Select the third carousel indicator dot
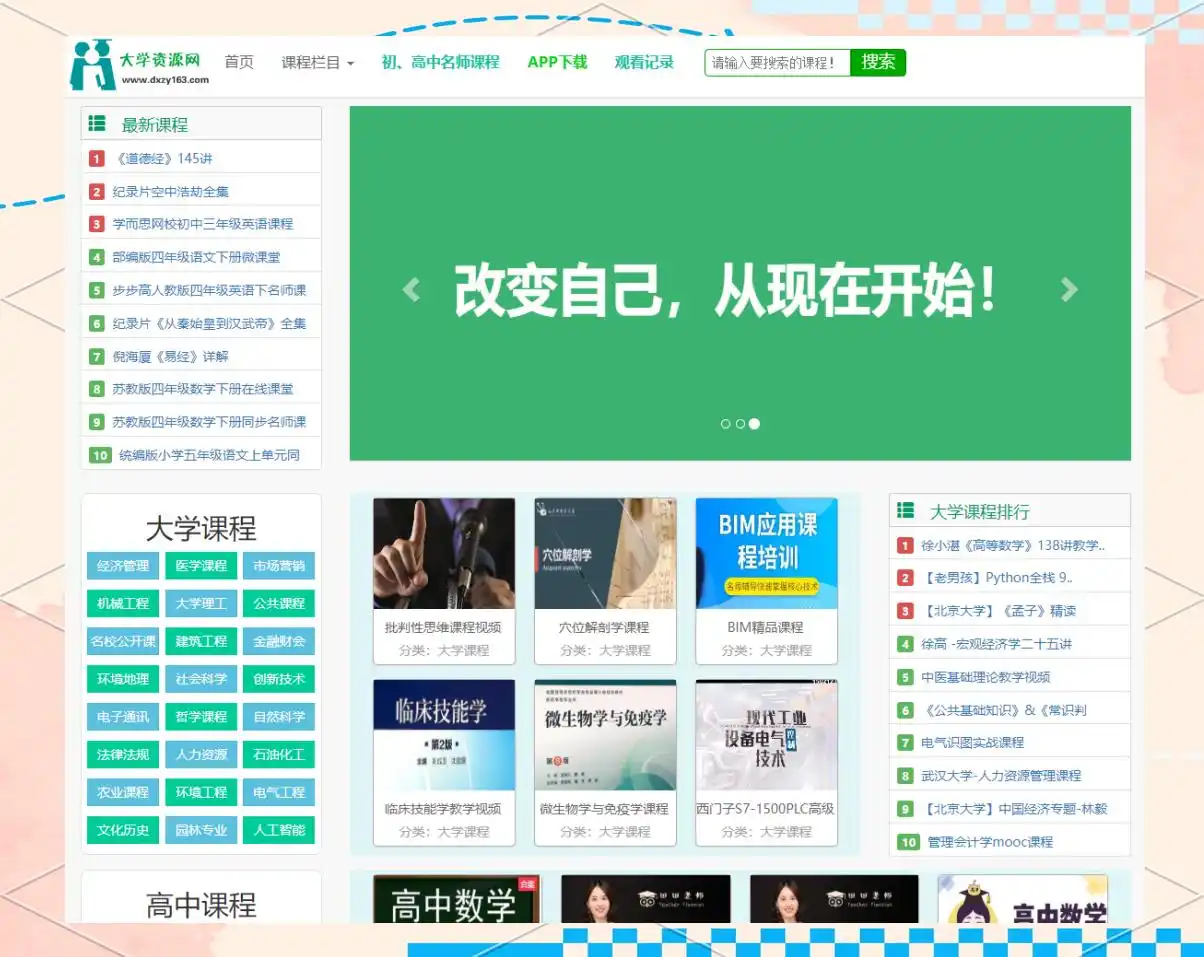This screenshot has height=957, width=1204. (x=754, y=424)
